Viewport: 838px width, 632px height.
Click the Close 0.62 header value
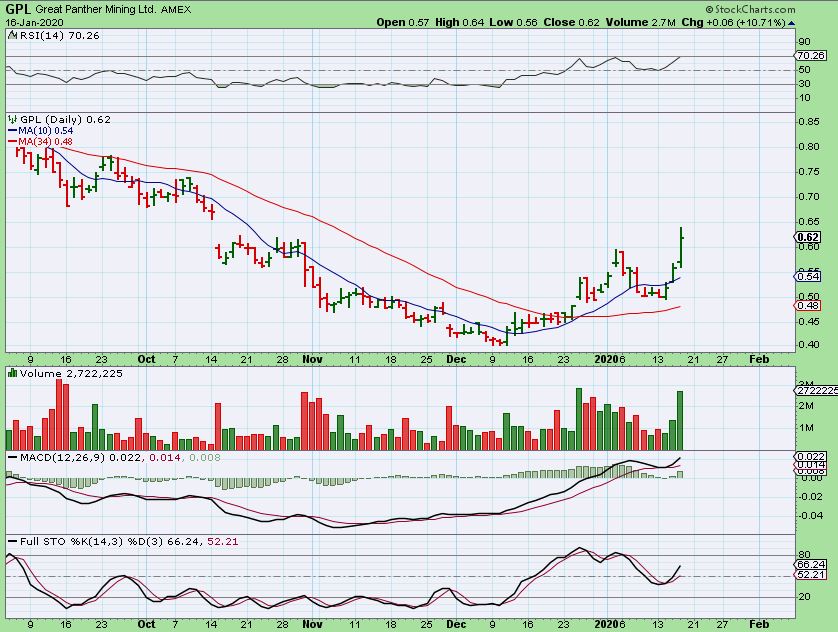coord(571,22)
